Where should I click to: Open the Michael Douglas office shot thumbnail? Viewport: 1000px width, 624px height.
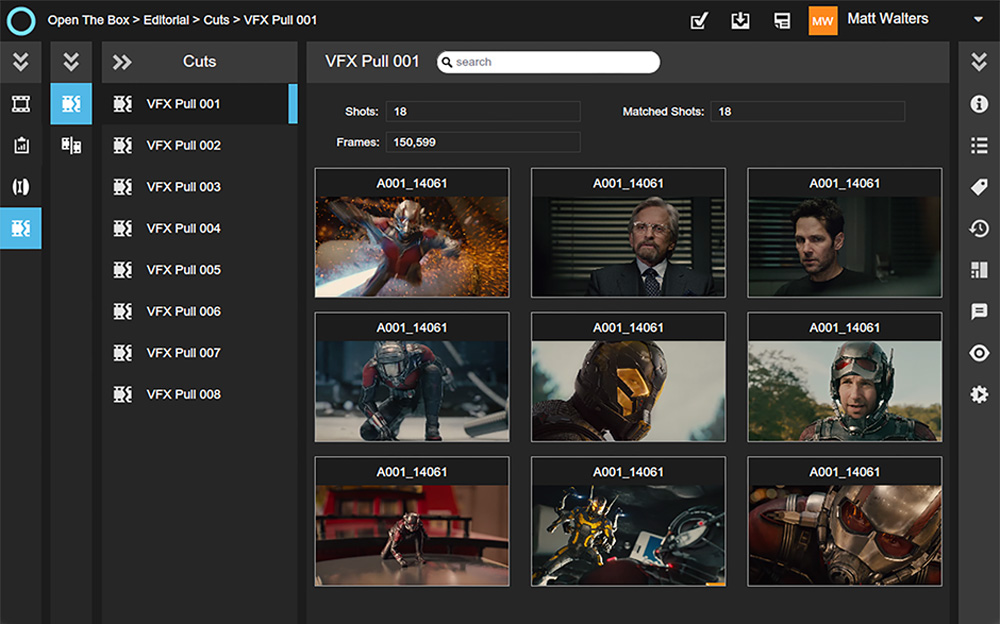[x=628, y=245]
